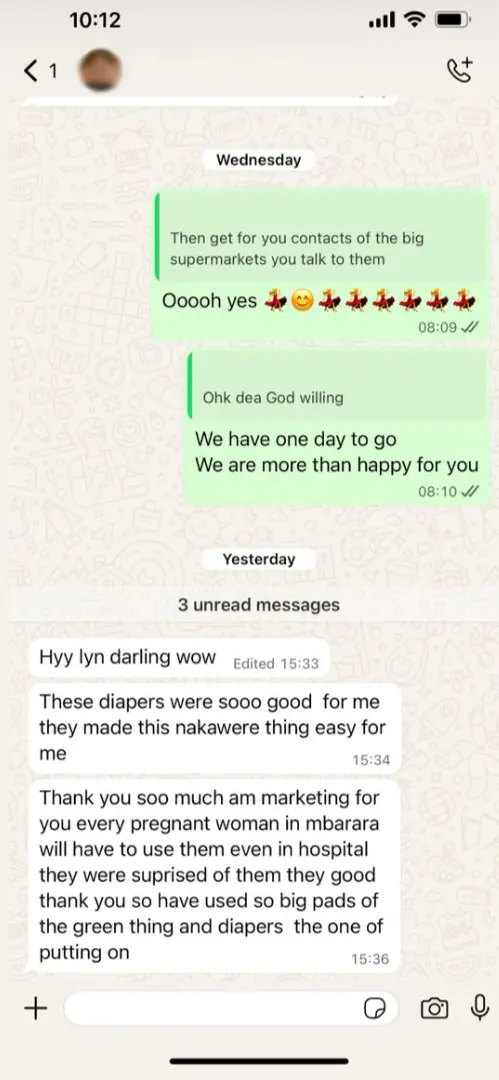Tap the back arrow to chat list
This screenshot has height=1080, width=499.
(x=31, y=70)
